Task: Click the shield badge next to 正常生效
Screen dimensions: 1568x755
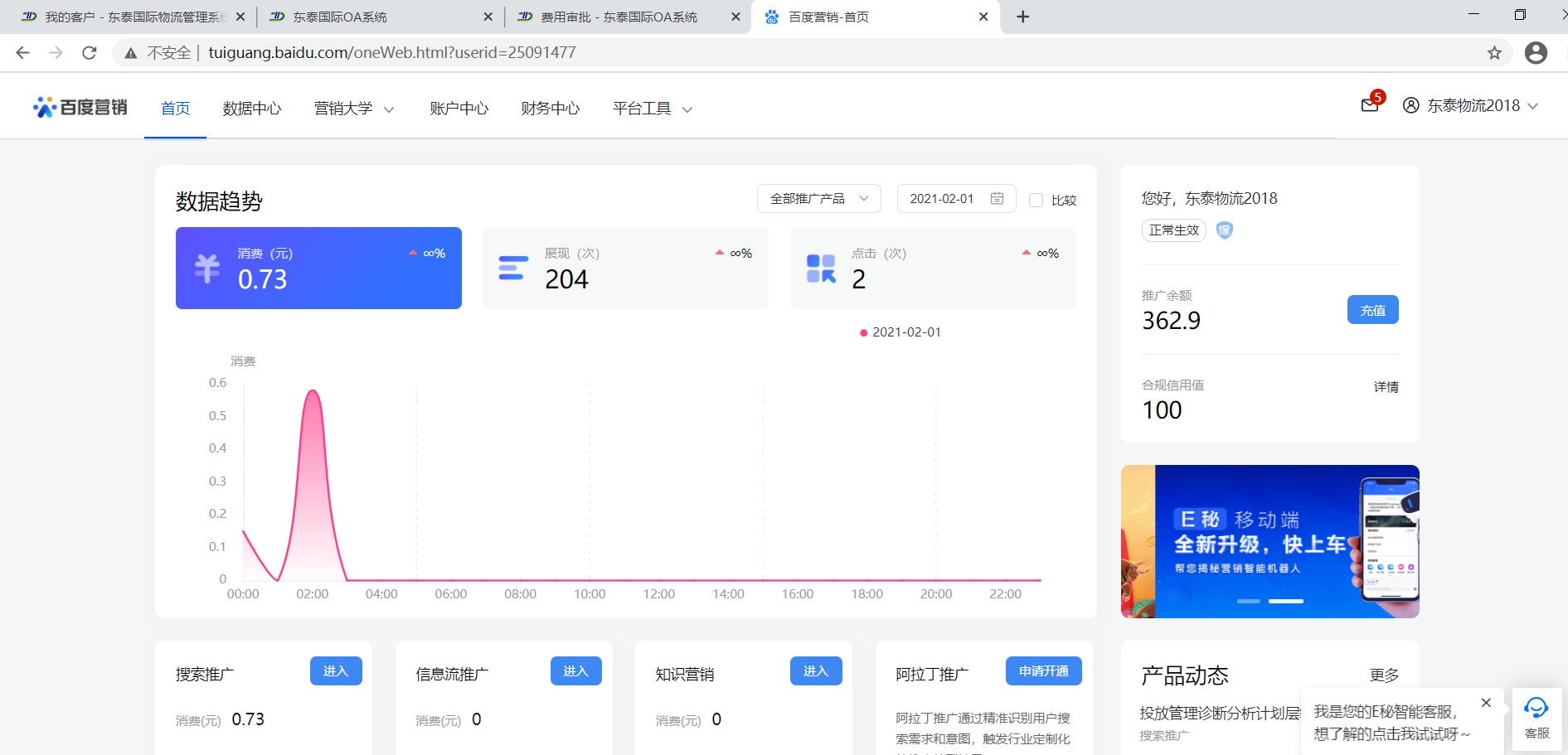Action: click(1224, 230)
